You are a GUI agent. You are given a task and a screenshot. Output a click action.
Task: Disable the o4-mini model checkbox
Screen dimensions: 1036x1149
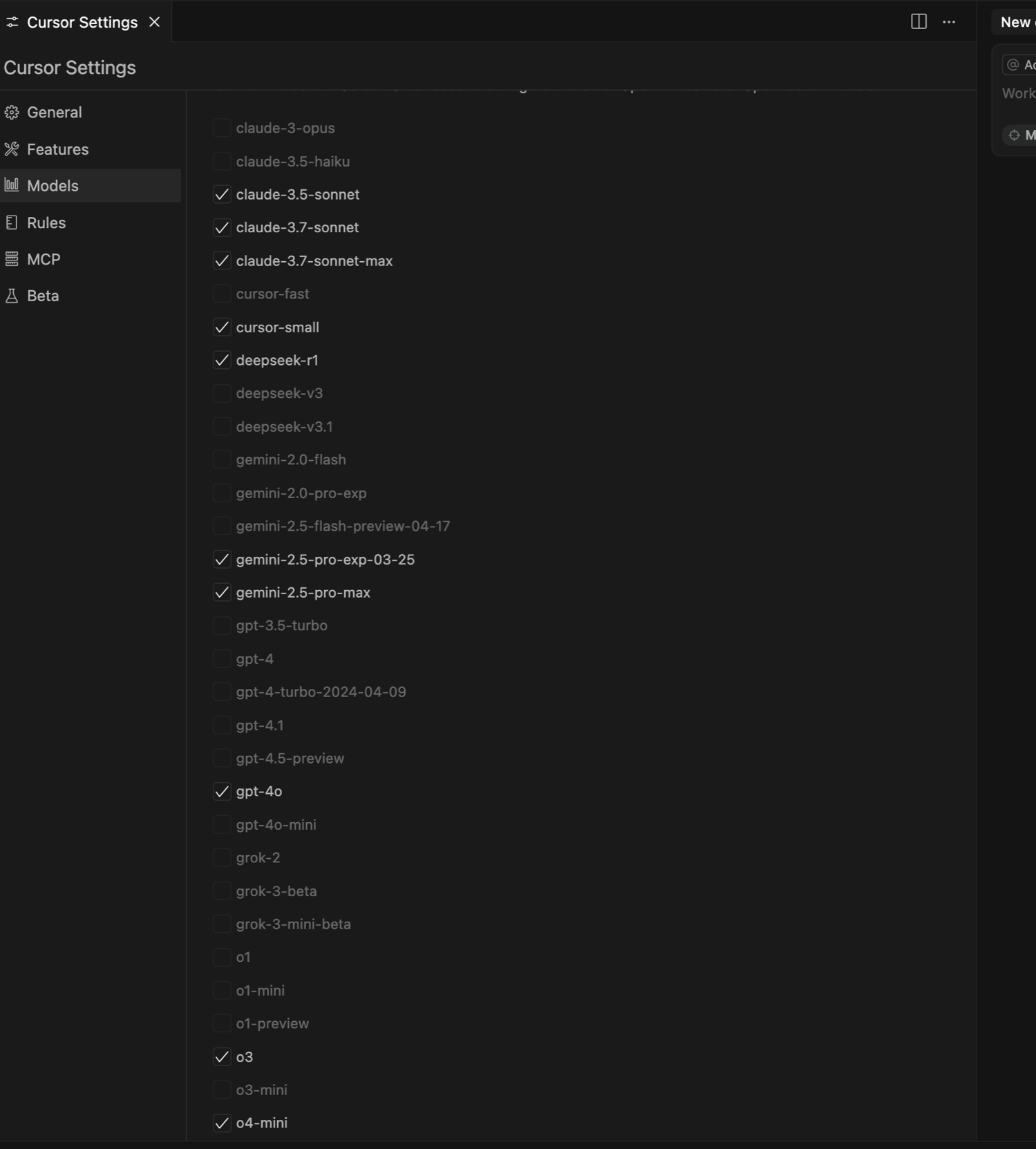pos(222,1123)
